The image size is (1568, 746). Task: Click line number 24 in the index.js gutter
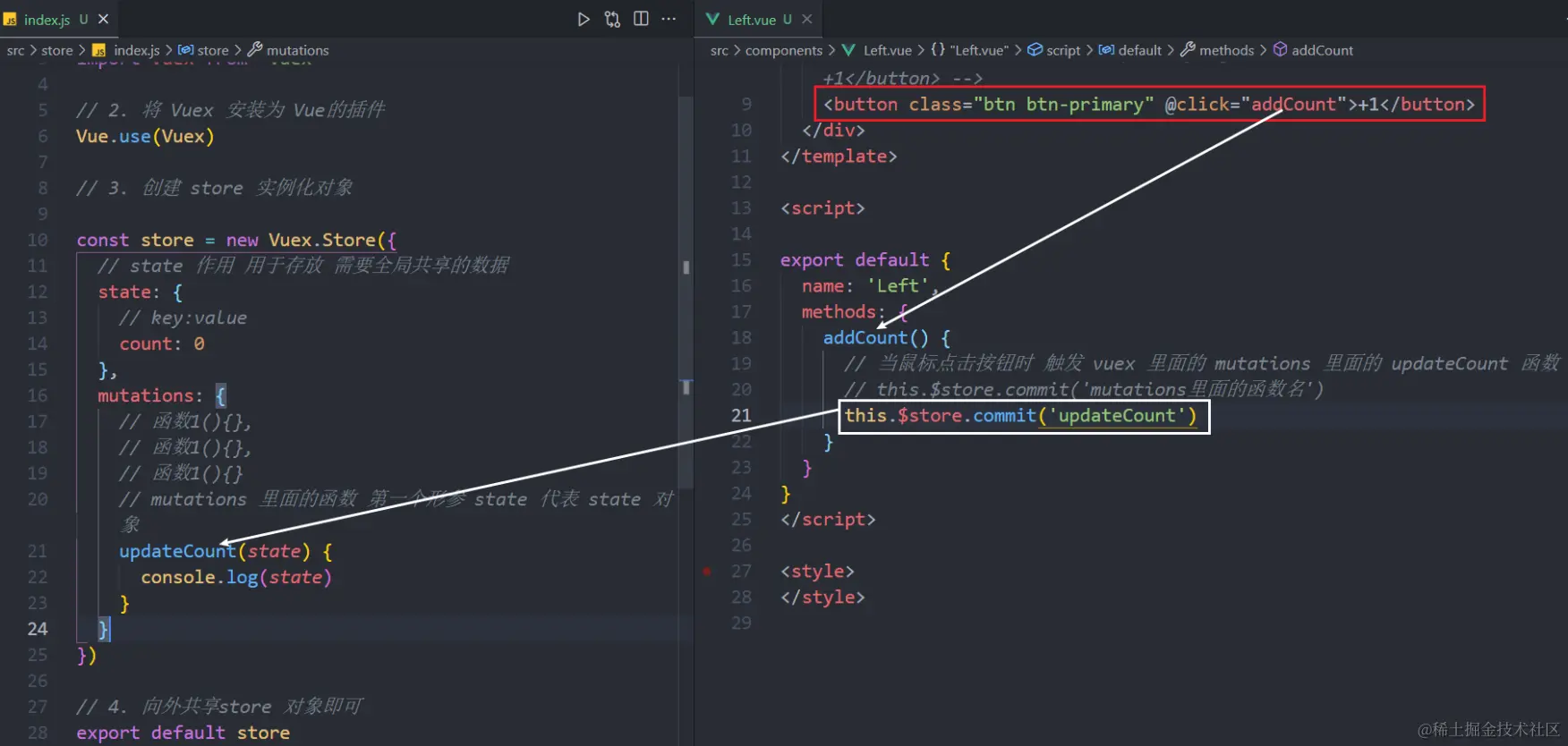tap(38, 629)
